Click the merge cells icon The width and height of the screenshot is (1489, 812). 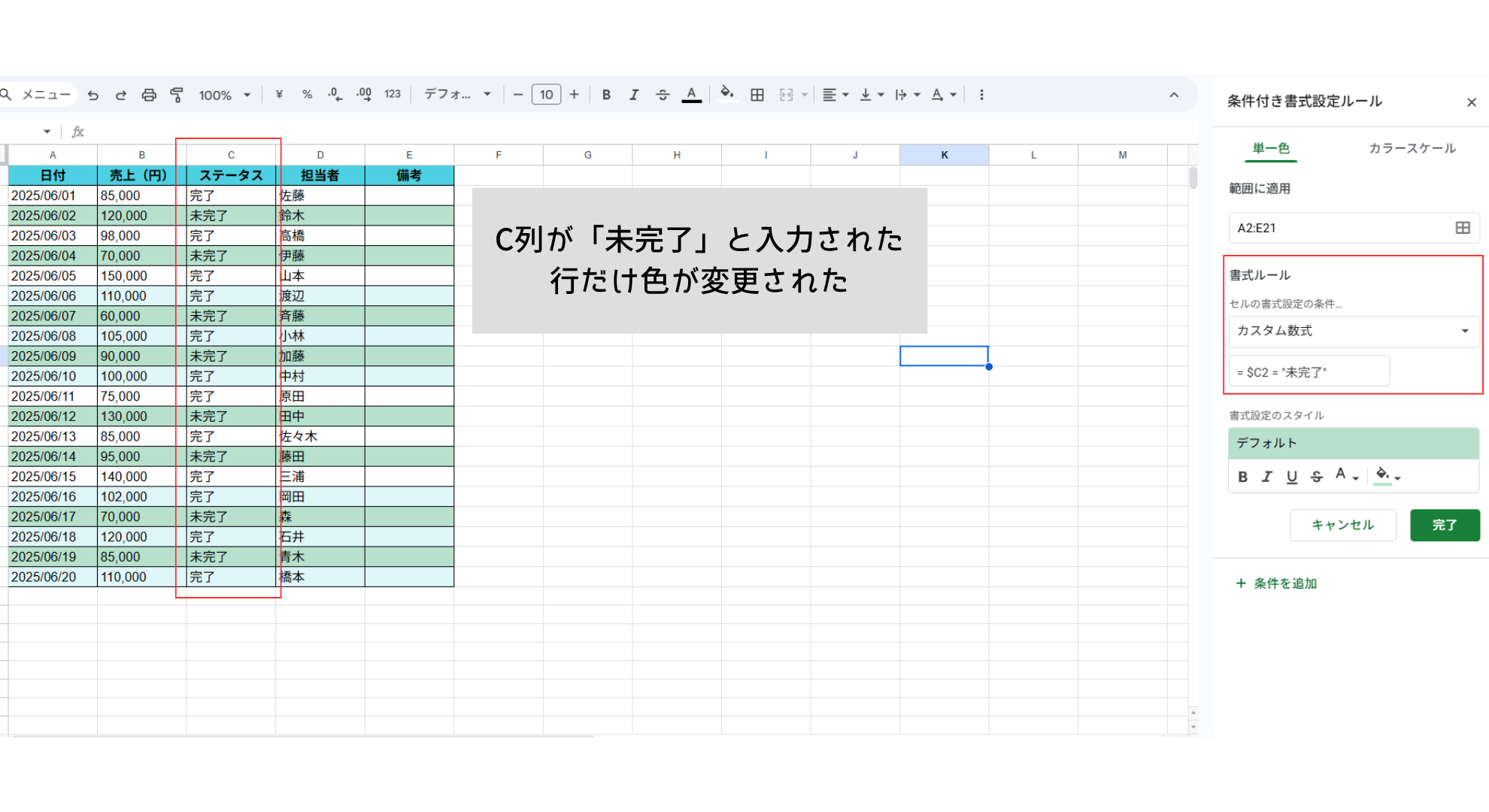(x=787, y=95)
